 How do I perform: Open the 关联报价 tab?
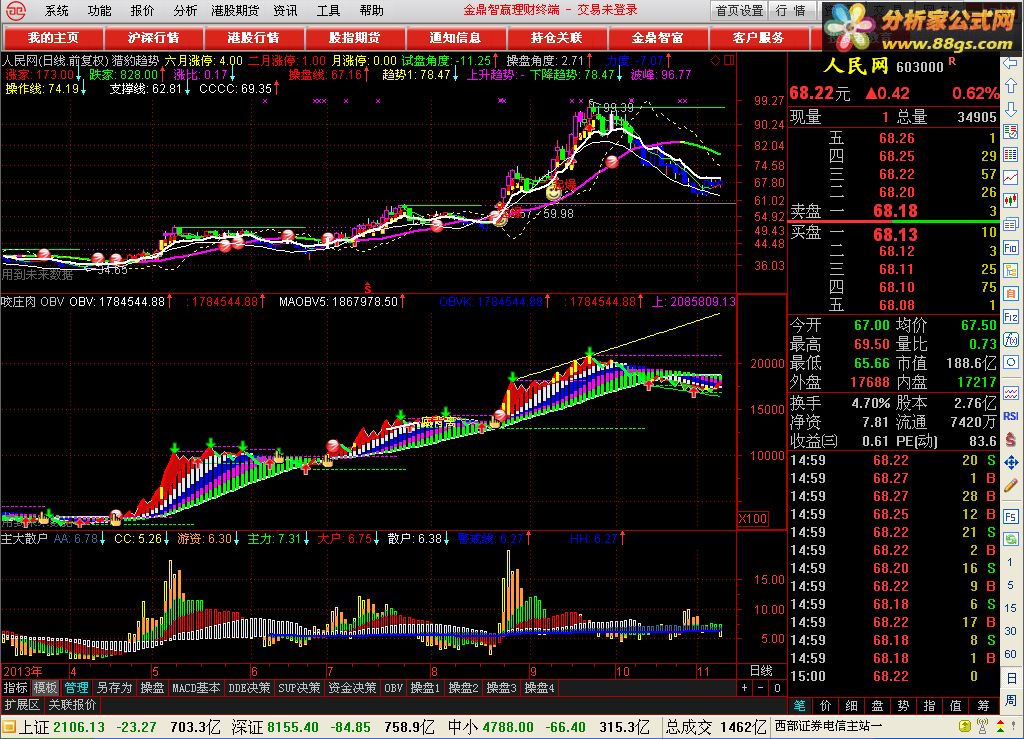[72, 704]
